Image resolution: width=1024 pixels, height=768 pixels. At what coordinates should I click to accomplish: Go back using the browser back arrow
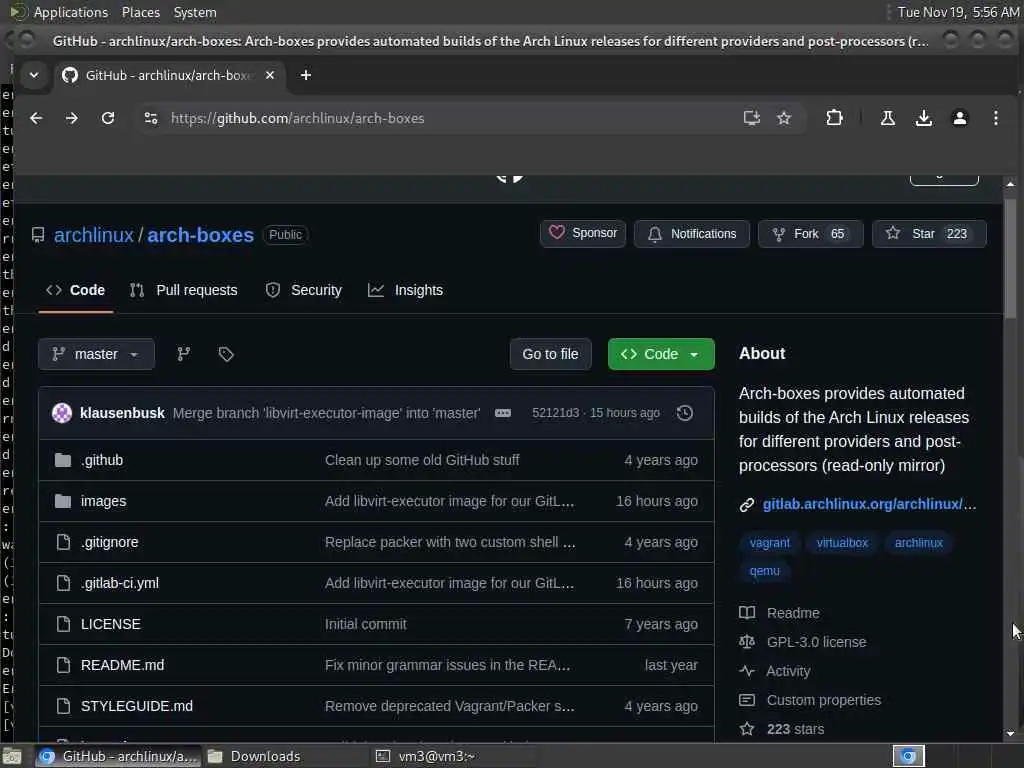point(36,118)
